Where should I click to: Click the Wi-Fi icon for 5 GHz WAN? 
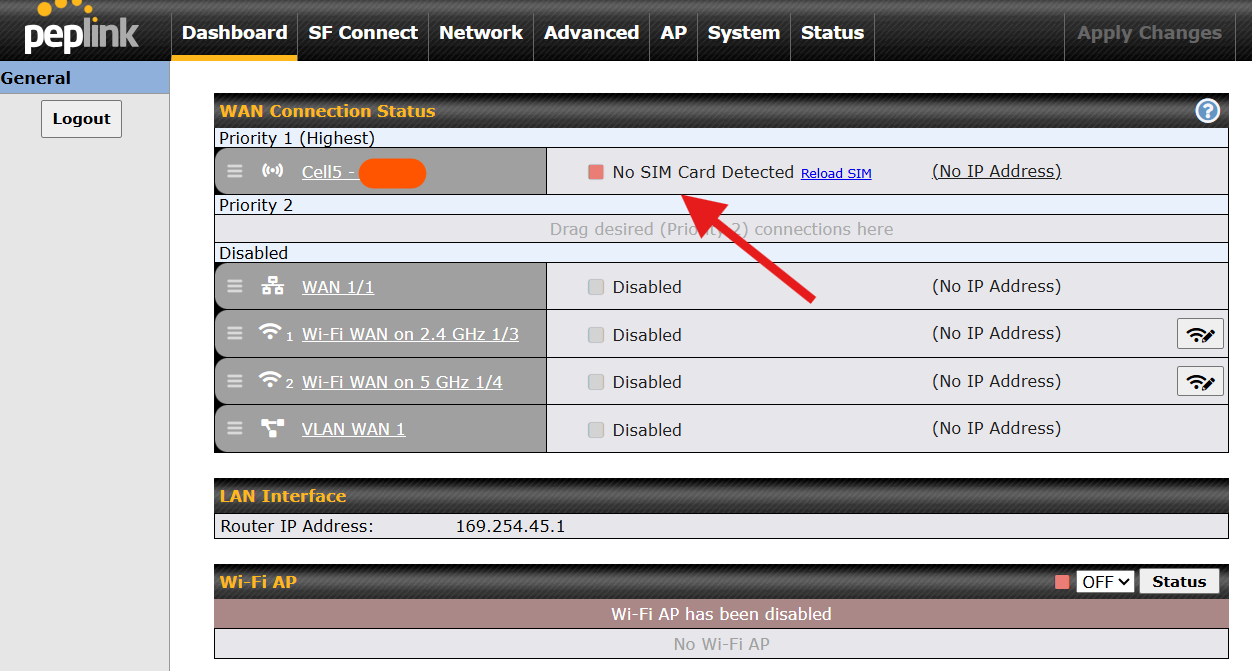[x=269, y=380]
